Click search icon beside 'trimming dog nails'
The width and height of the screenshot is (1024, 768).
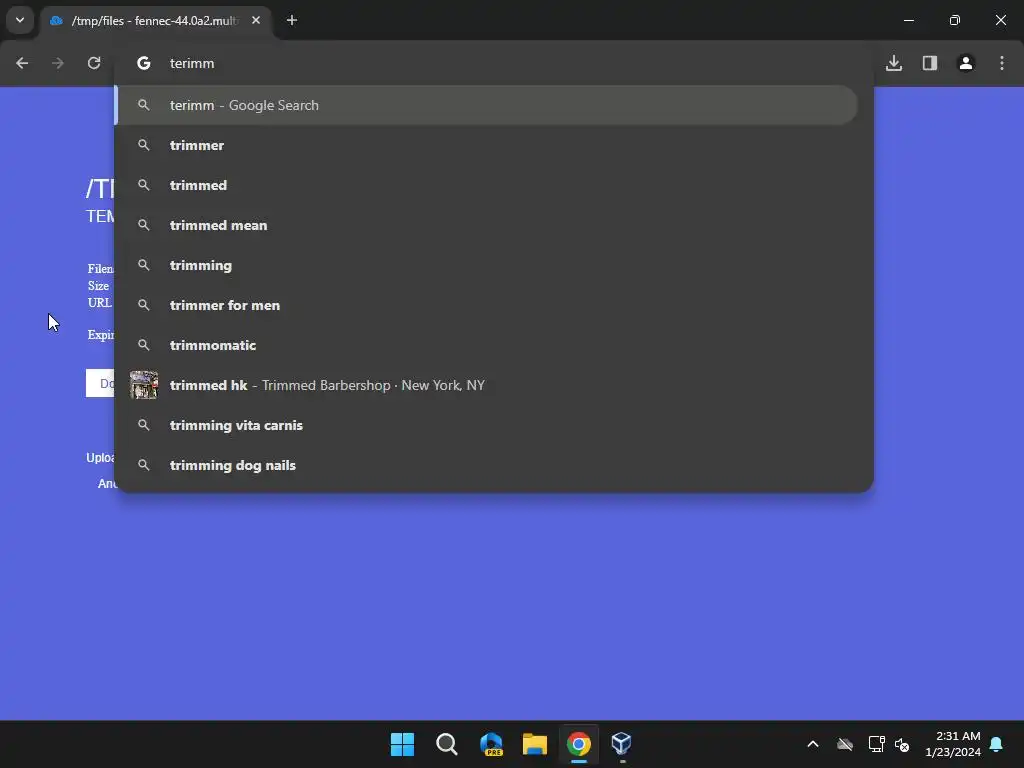[x=144, y=465]
